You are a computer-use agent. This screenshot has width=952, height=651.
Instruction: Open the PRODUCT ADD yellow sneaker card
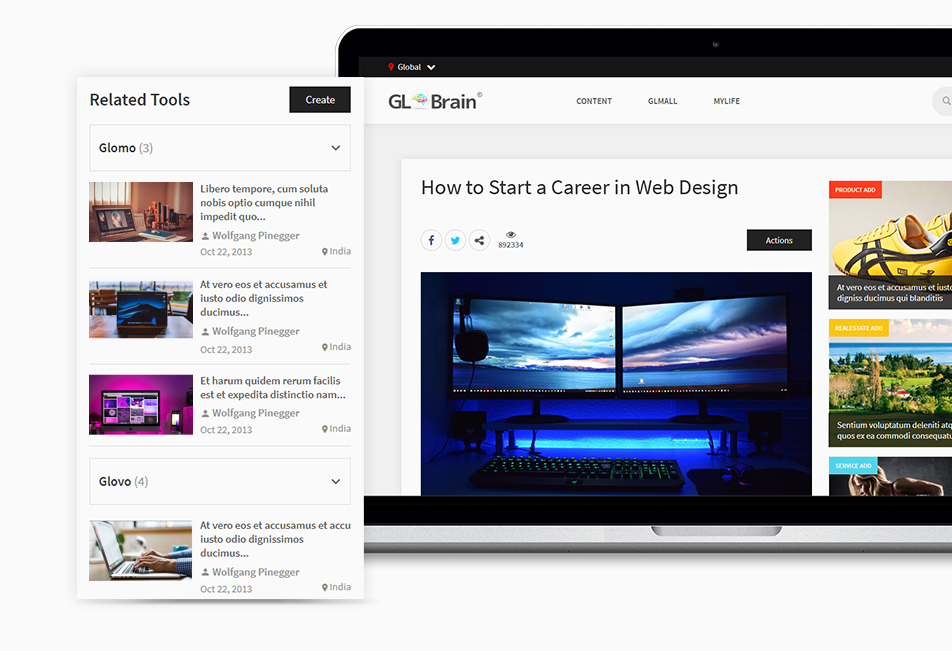click(890, 245)
